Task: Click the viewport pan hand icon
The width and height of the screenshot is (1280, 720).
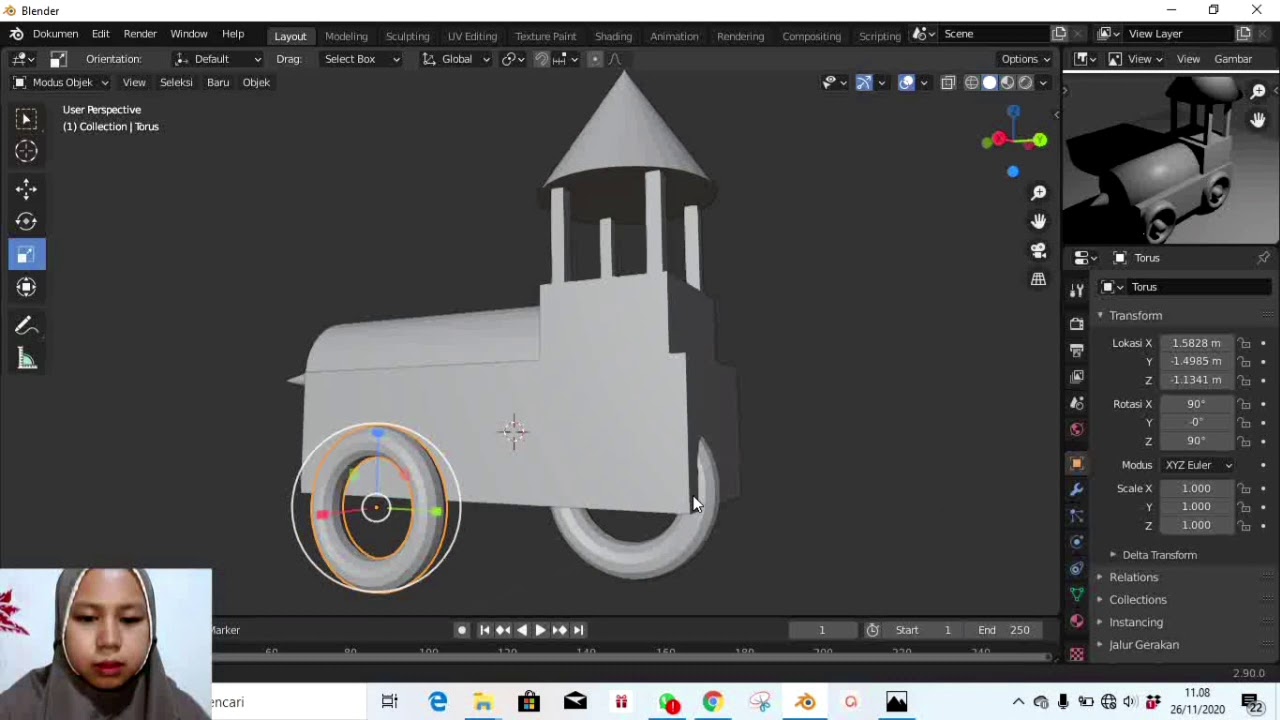Action: pyautogui.click(x=1039, y=221)
